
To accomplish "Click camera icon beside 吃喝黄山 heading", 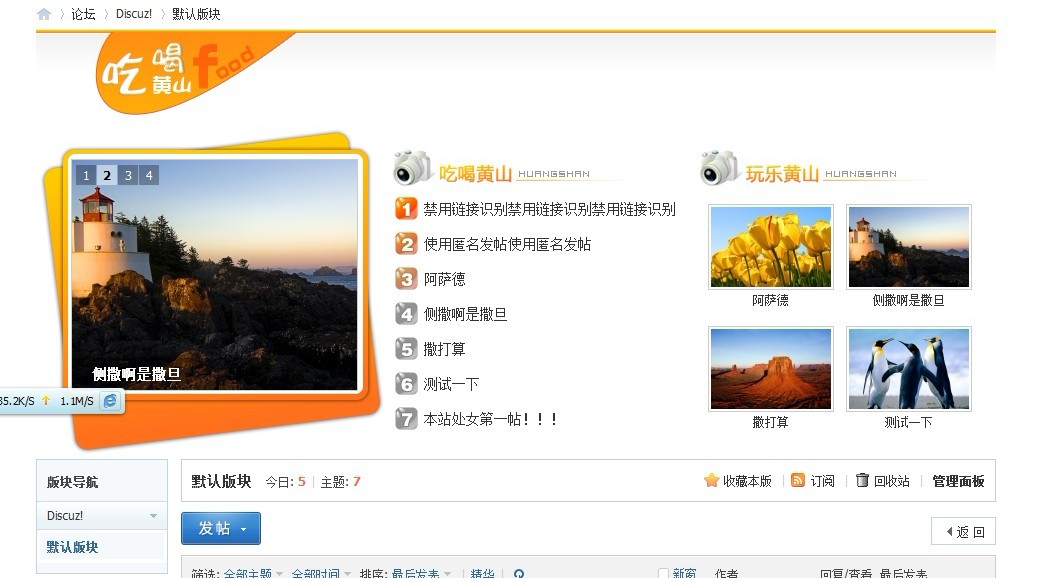I will pyautogui.click(x=413, y=168).
